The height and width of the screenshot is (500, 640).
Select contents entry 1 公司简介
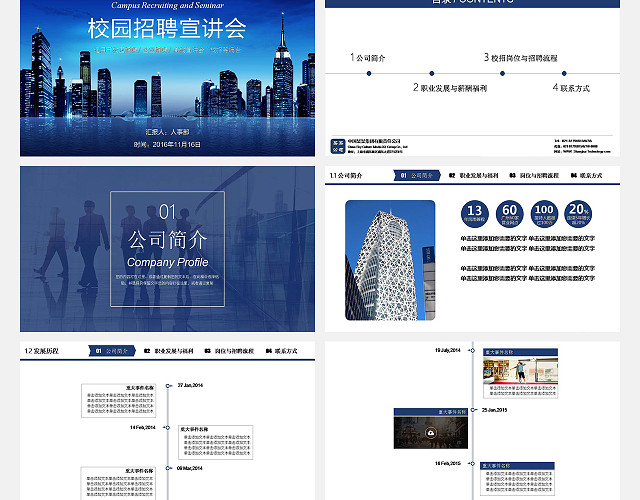click(367, 58)
